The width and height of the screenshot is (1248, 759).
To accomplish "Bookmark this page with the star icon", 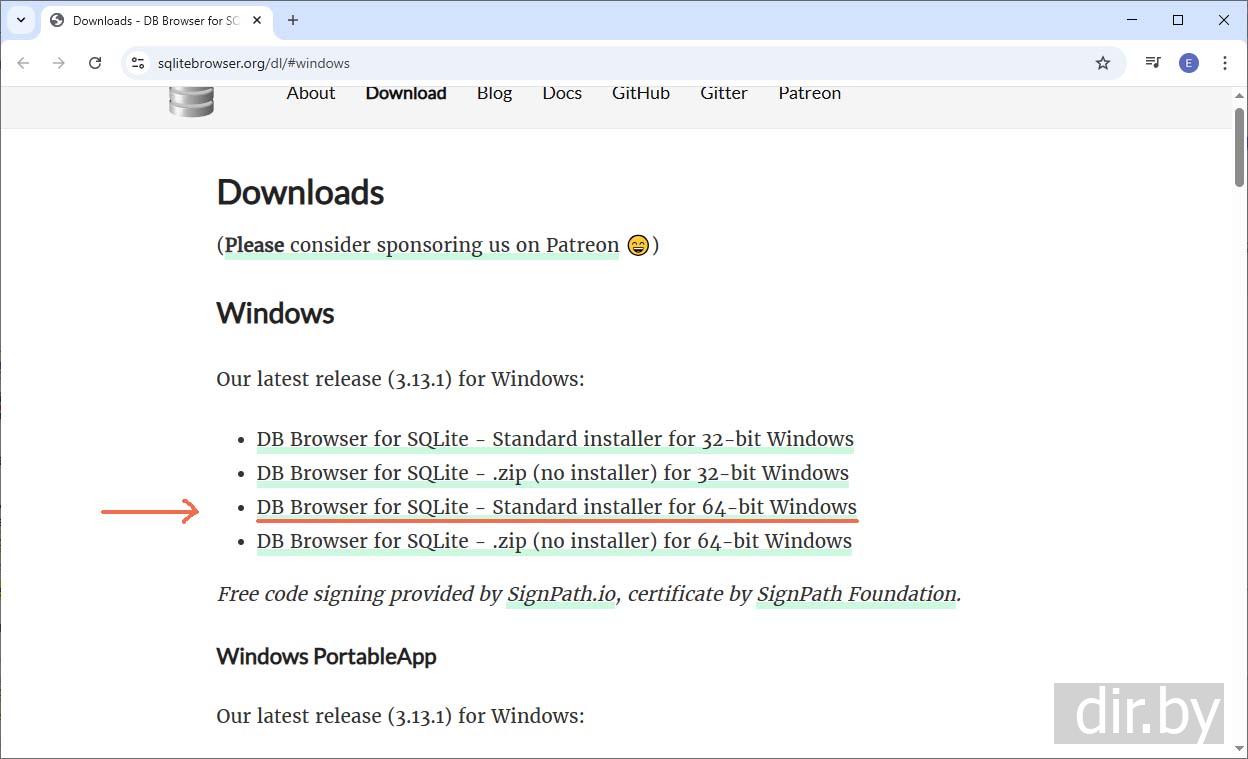I will [x=1103, y=63].
